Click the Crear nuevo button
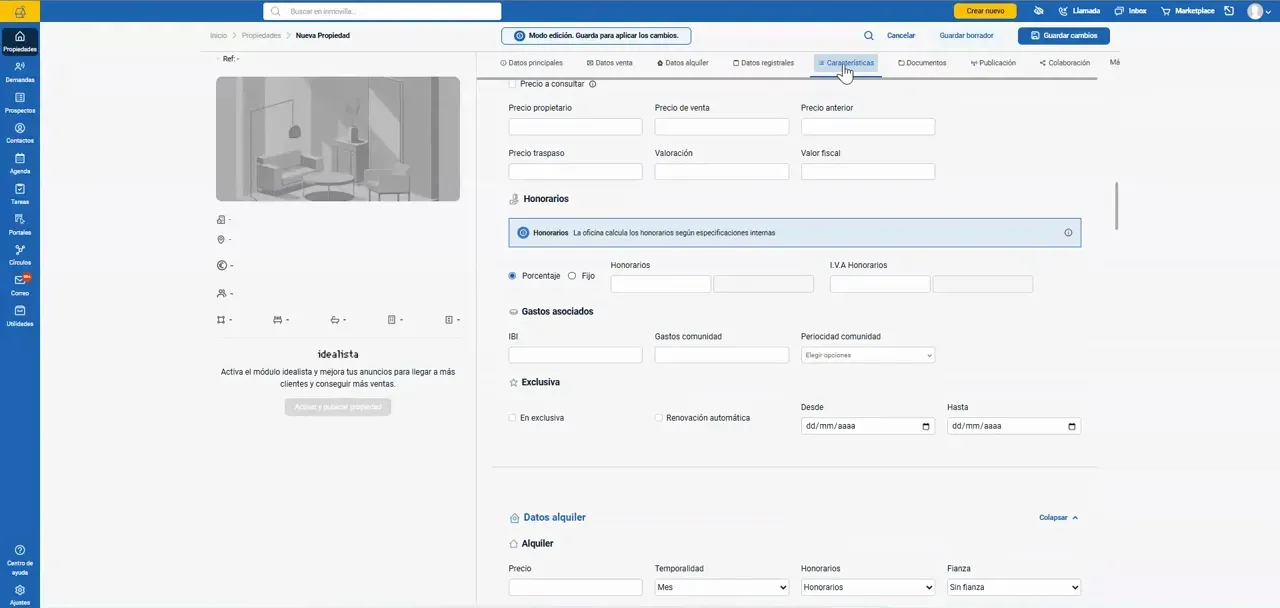 (x=985, y=11)
